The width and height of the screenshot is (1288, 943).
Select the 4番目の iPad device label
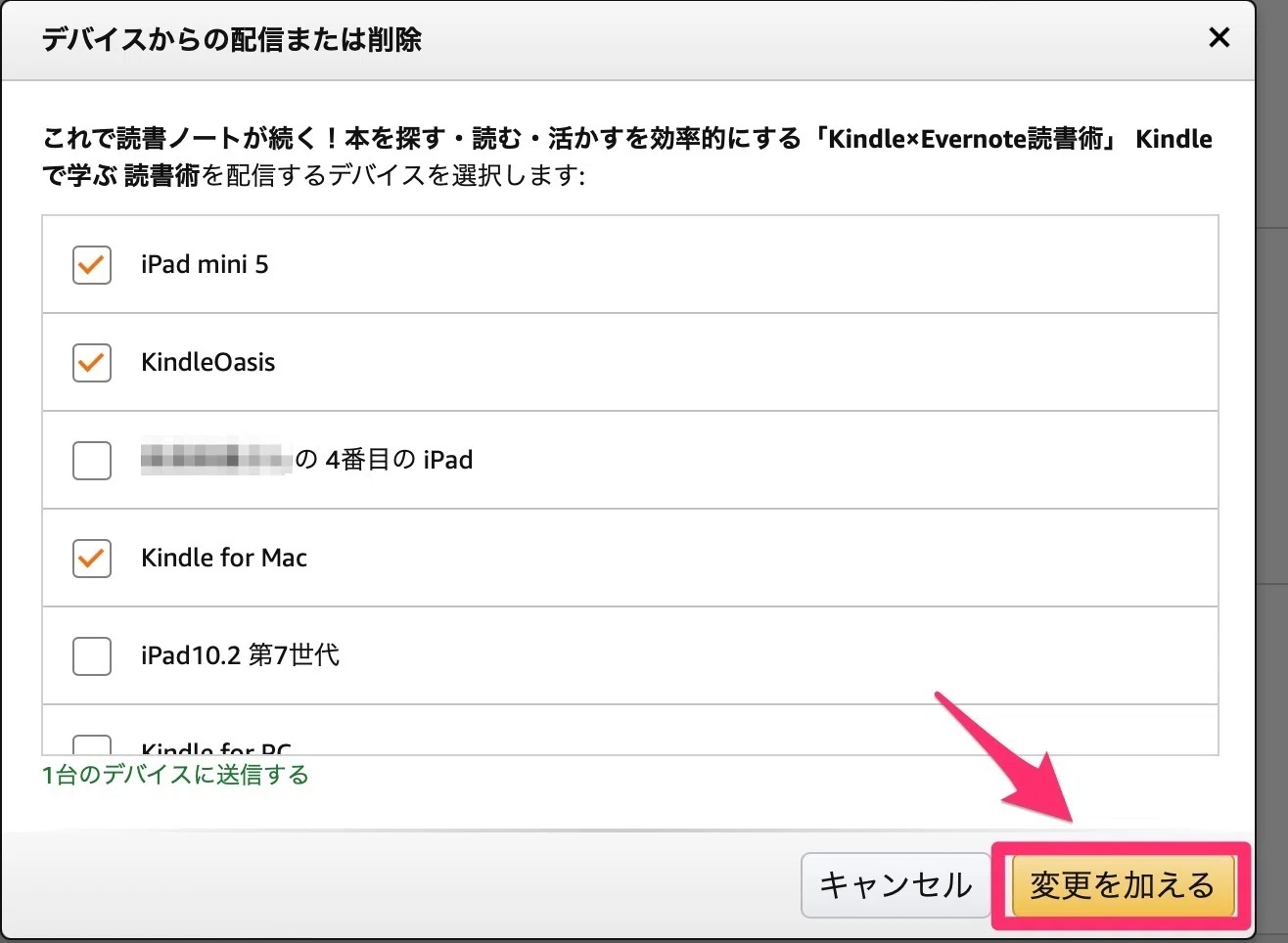tap(306, 460)
